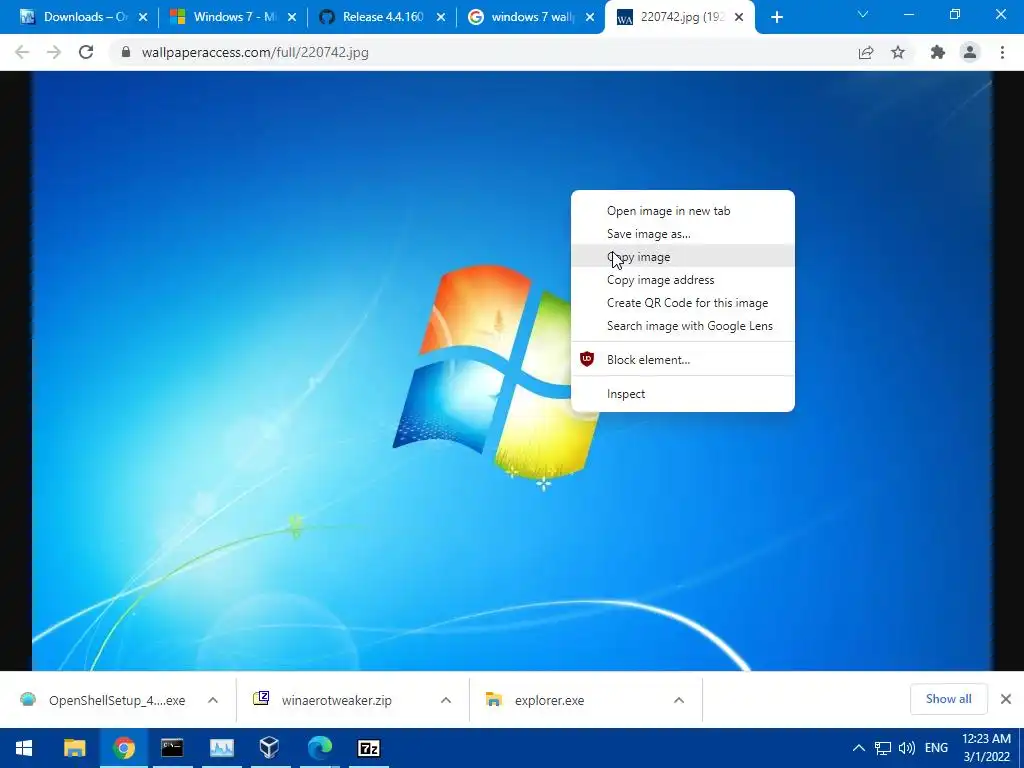Choose Open image in new tab
This screenshot has height=768, width=1024.
coord(682,211)
